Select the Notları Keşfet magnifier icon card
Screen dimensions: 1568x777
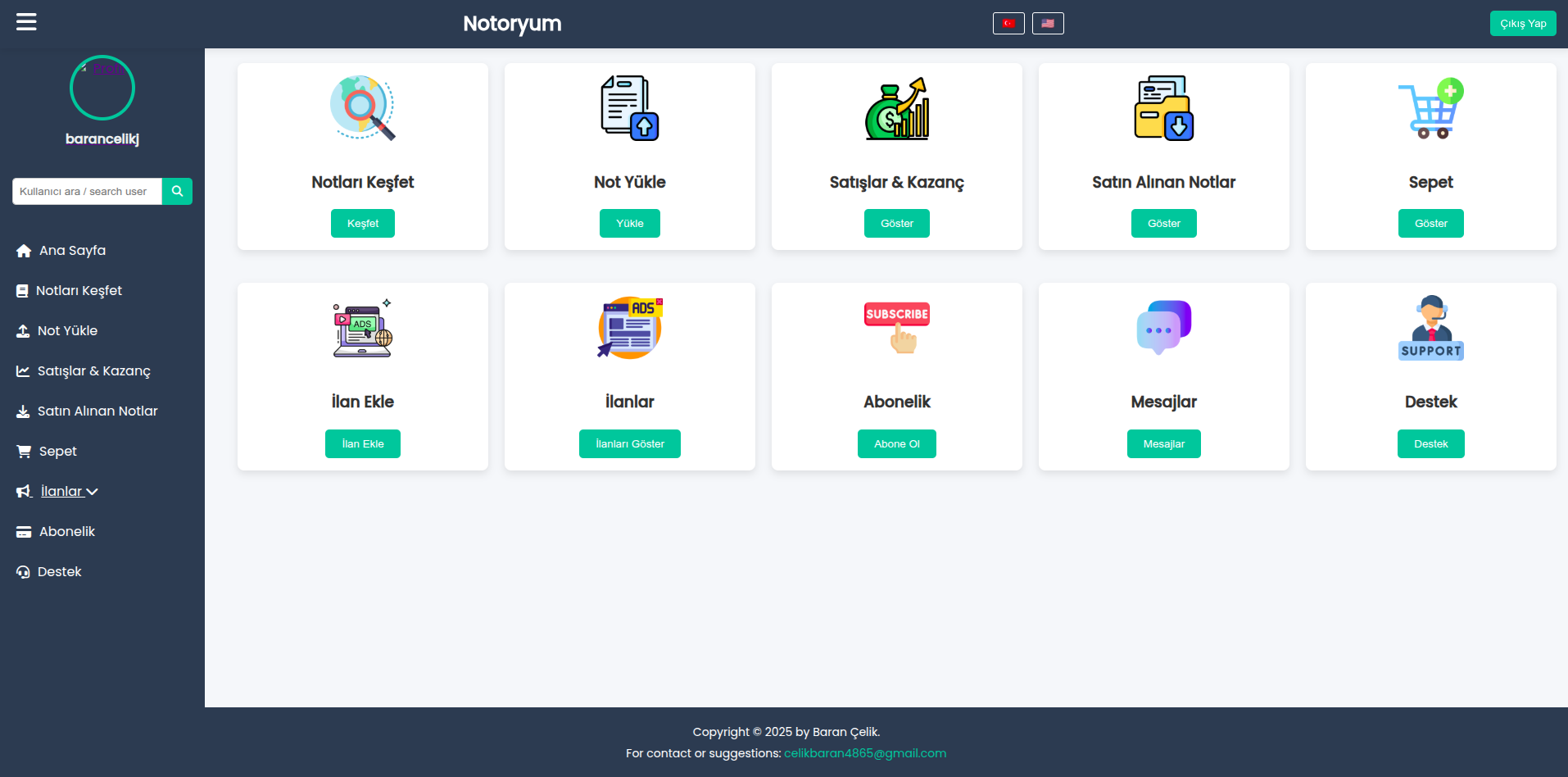(x=362, y=107)
